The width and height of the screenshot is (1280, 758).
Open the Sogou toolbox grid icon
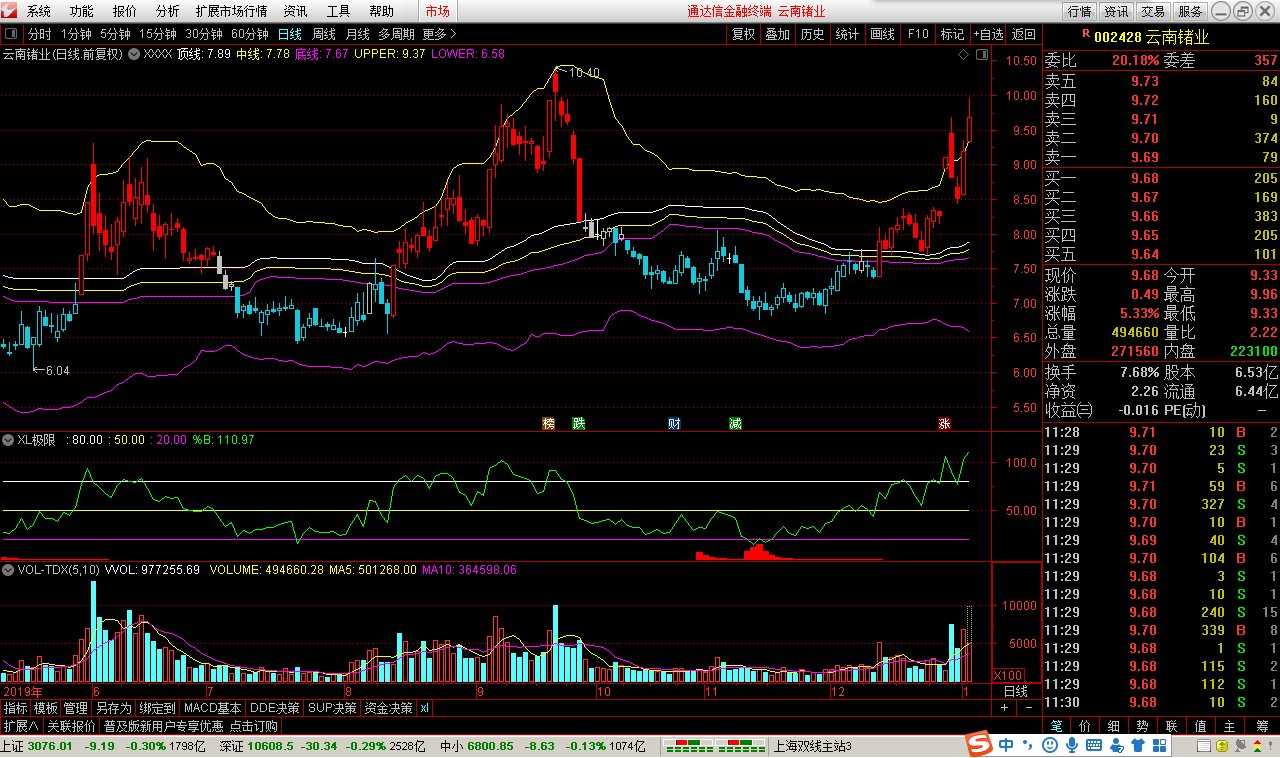coord(1160,746)
